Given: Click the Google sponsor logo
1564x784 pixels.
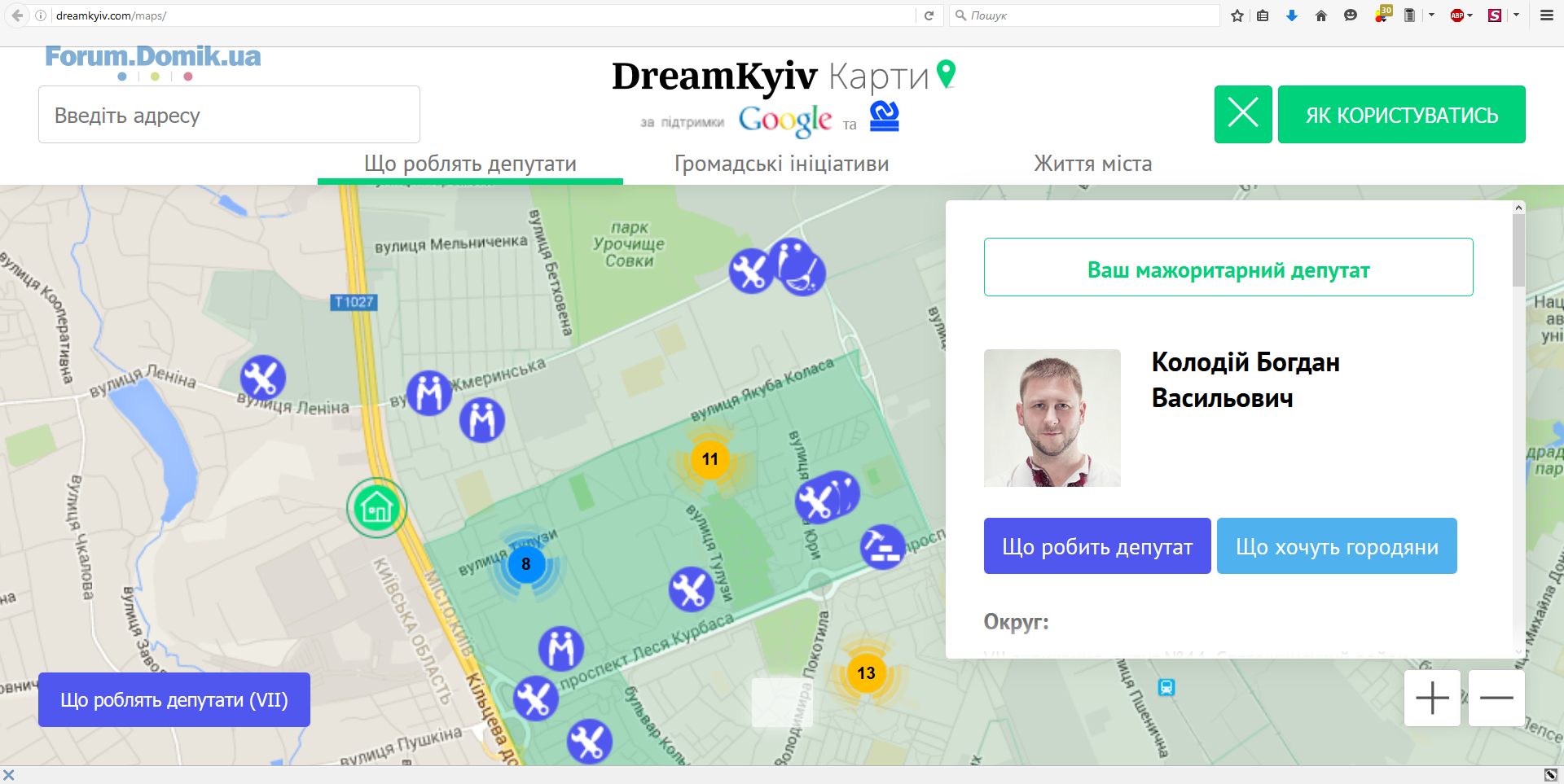Looking at the screenshot, I should point(785,120).
